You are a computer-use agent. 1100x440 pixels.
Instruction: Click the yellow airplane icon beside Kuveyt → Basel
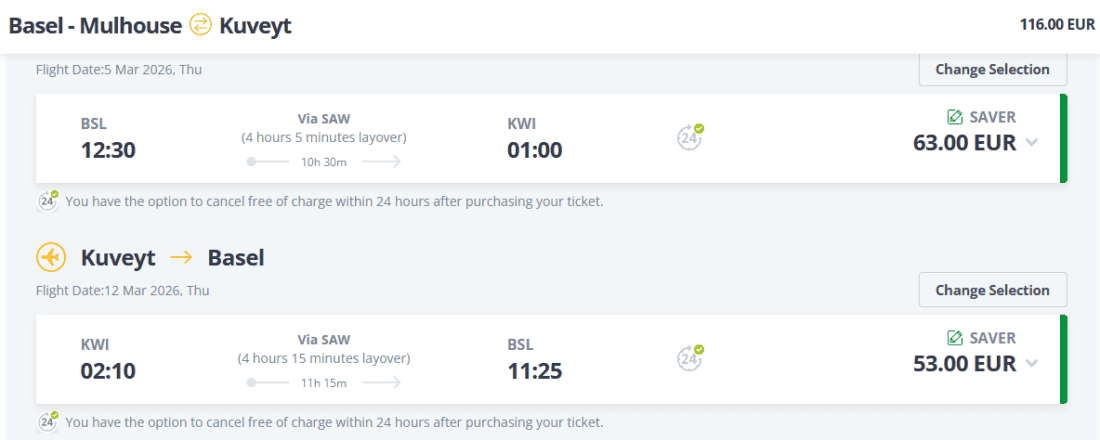(51, 257)
